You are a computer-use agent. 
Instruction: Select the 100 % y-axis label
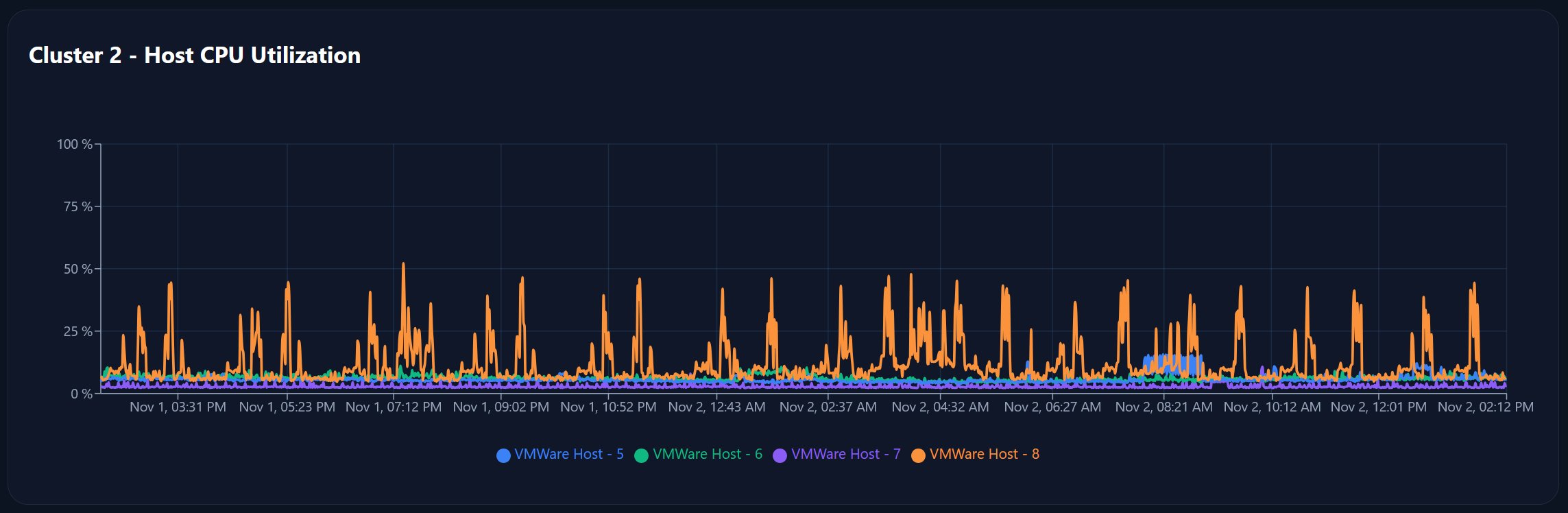(x=74, y=144)
